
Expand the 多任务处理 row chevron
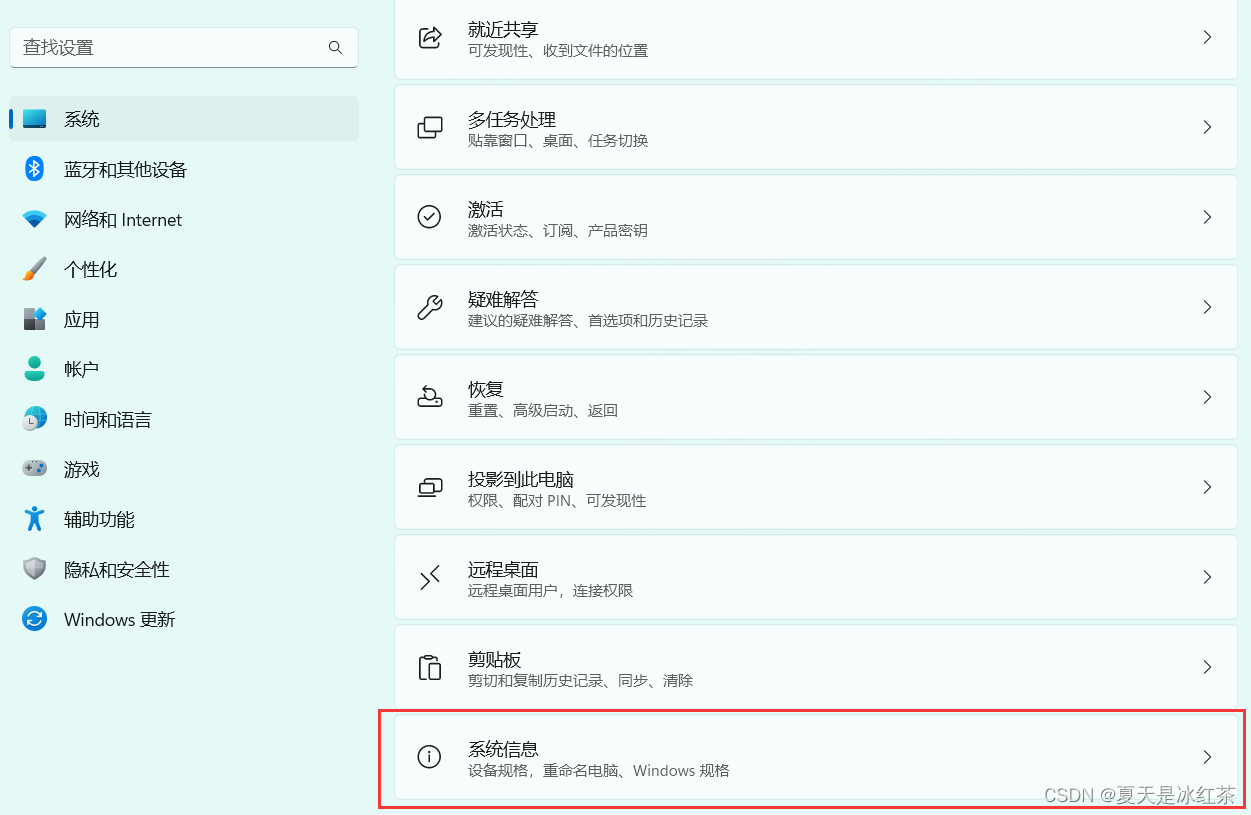pos(1207,127)
